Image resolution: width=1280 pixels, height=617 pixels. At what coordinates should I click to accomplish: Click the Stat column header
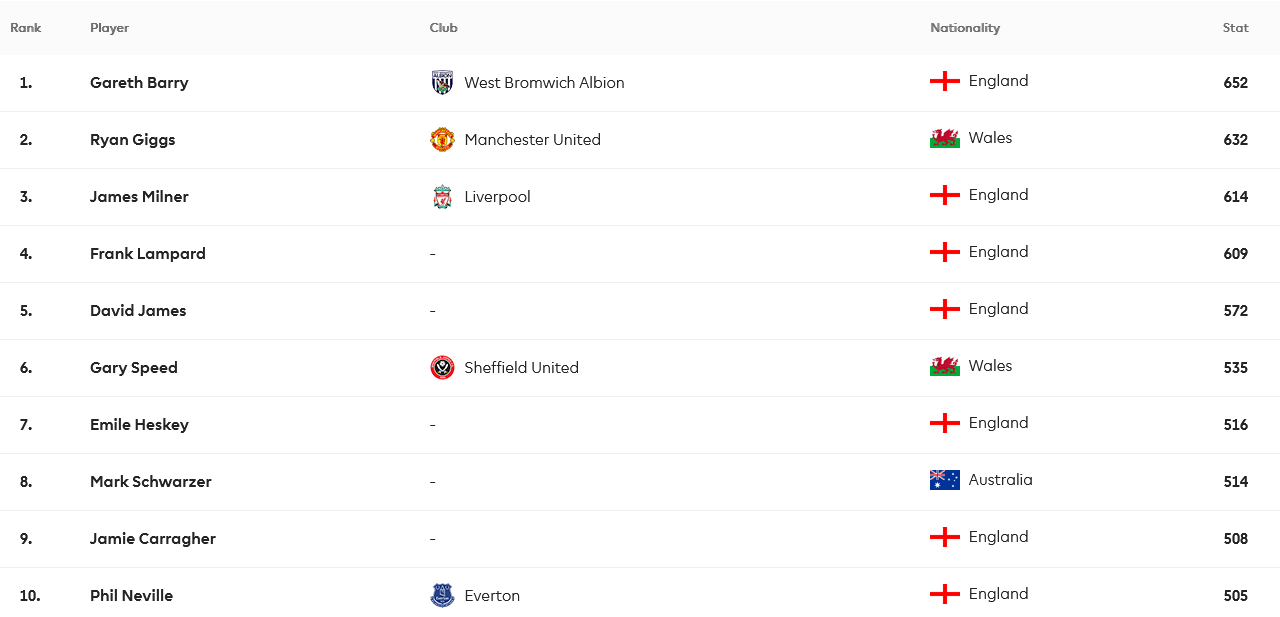click(x=1236, y=28)
